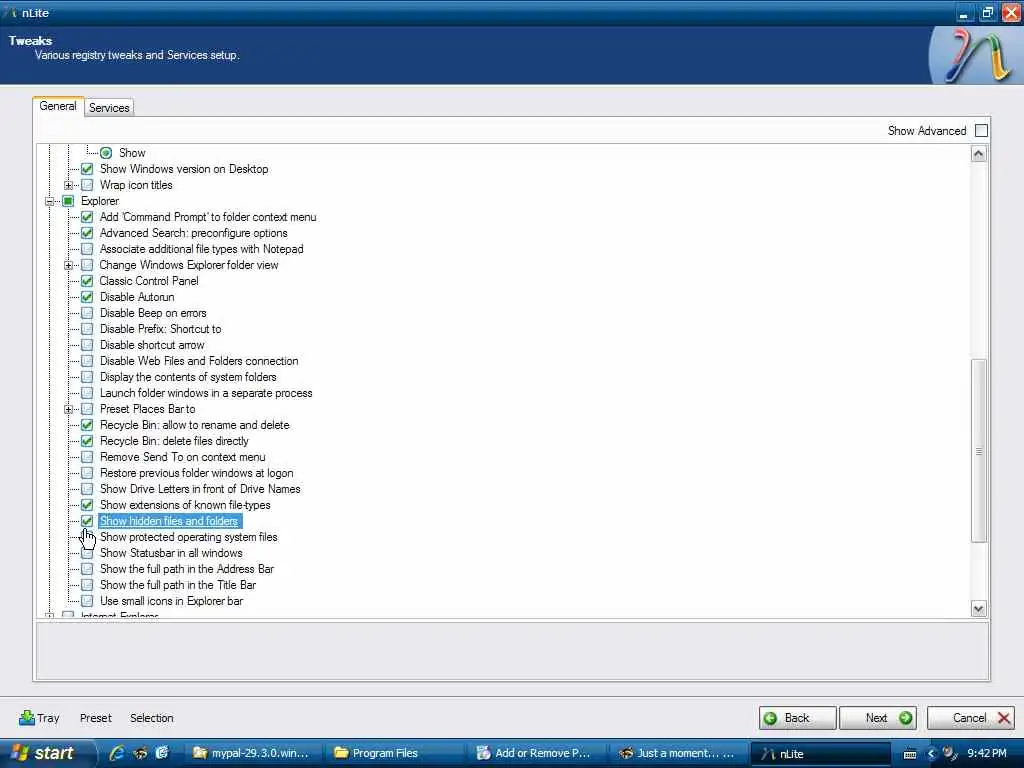The image size is (1024, 768).
Task: Collapse the Explorer tree node
Action: click(49, 201)
